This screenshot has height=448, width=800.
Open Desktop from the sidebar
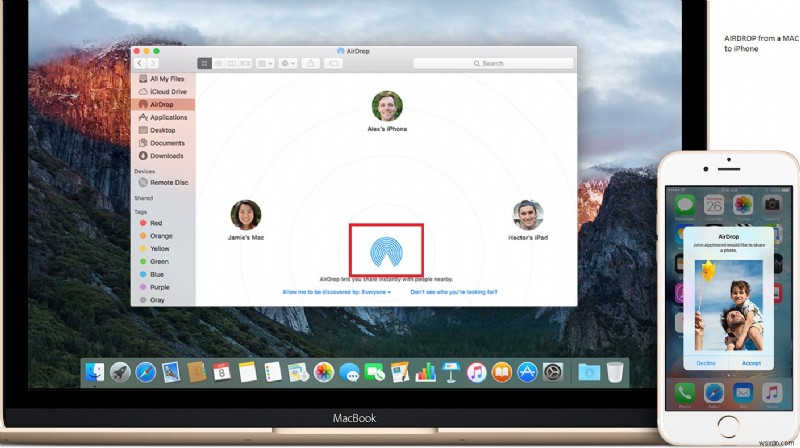(x=163, y=130)
